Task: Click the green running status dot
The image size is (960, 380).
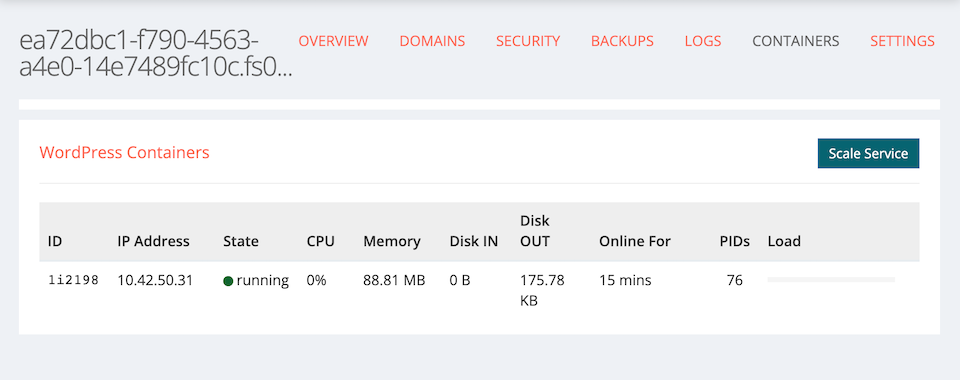Action: click(x=228, y=281)
